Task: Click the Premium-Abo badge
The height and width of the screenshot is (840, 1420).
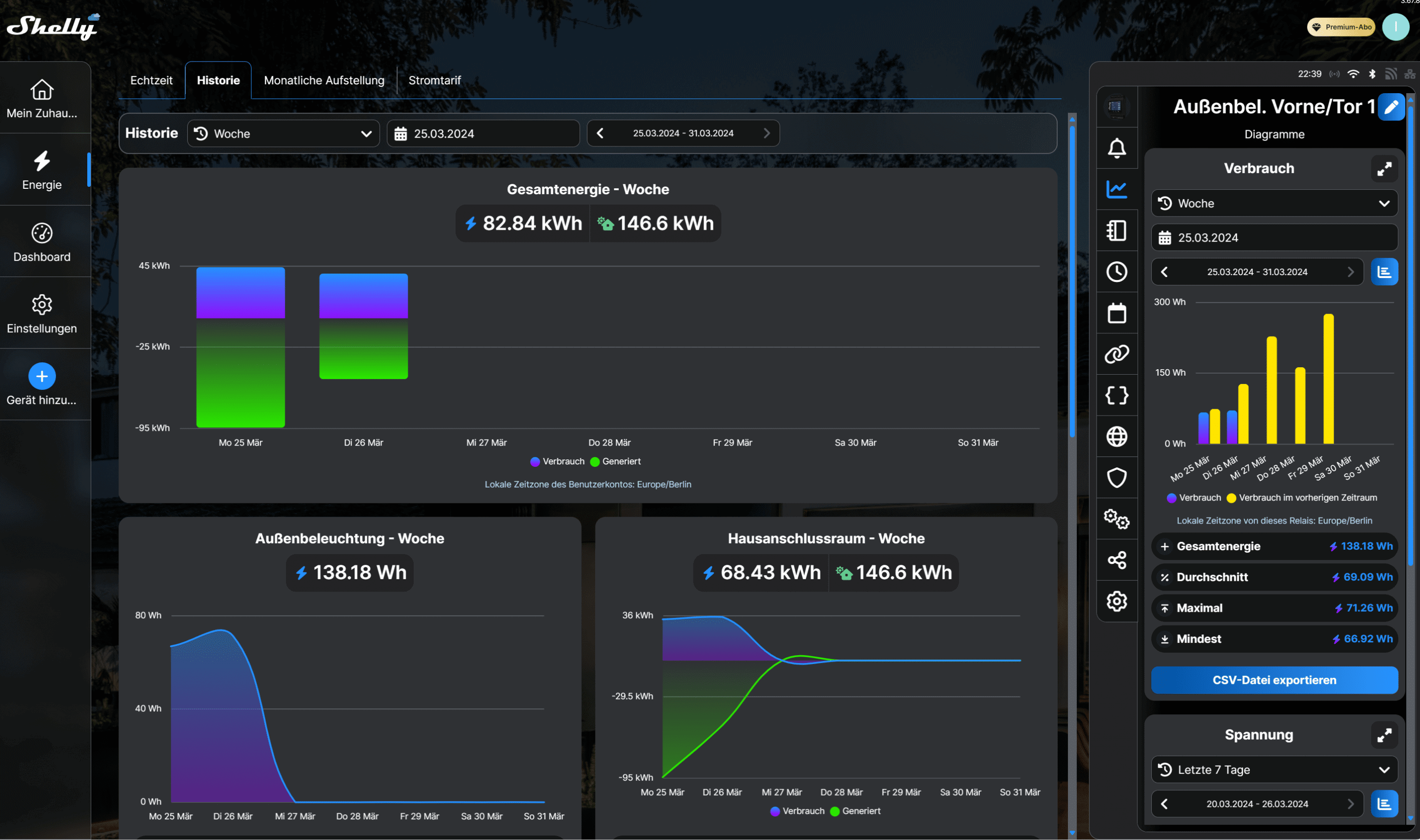Action: pyautogui.click(x=1340, y=27)
